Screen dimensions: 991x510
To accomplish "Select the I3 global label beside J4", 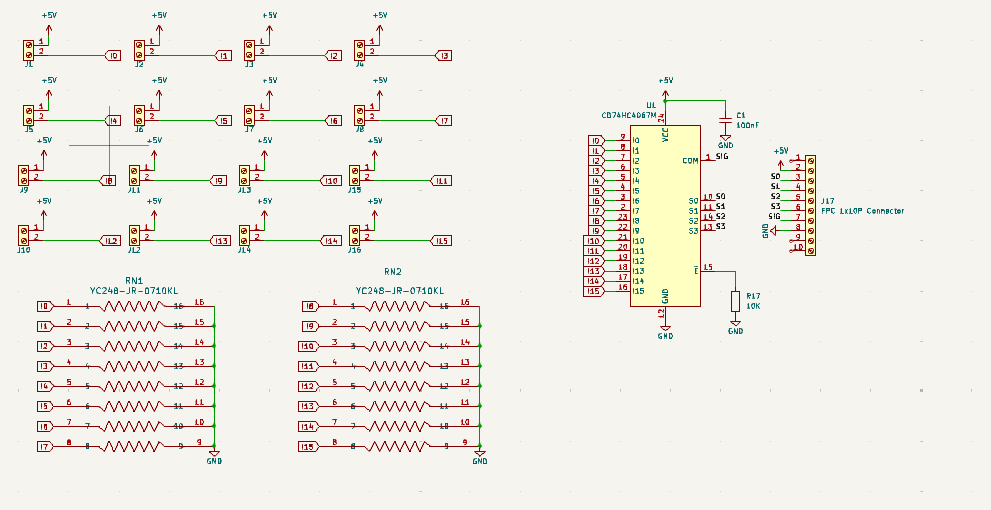I will click(444, 56).
